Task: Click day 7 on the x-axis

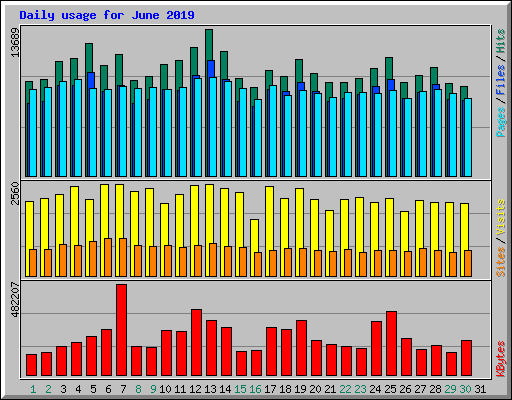Action: [123, 389]
